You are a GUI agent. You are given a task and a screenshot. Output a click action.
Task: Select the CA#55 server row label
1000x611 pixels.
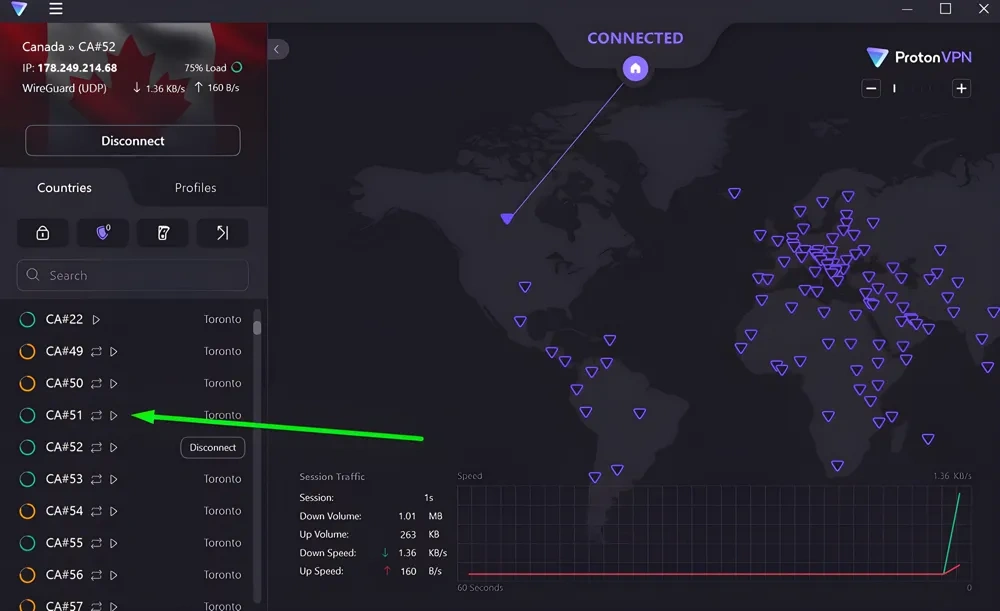coord(64,543)
